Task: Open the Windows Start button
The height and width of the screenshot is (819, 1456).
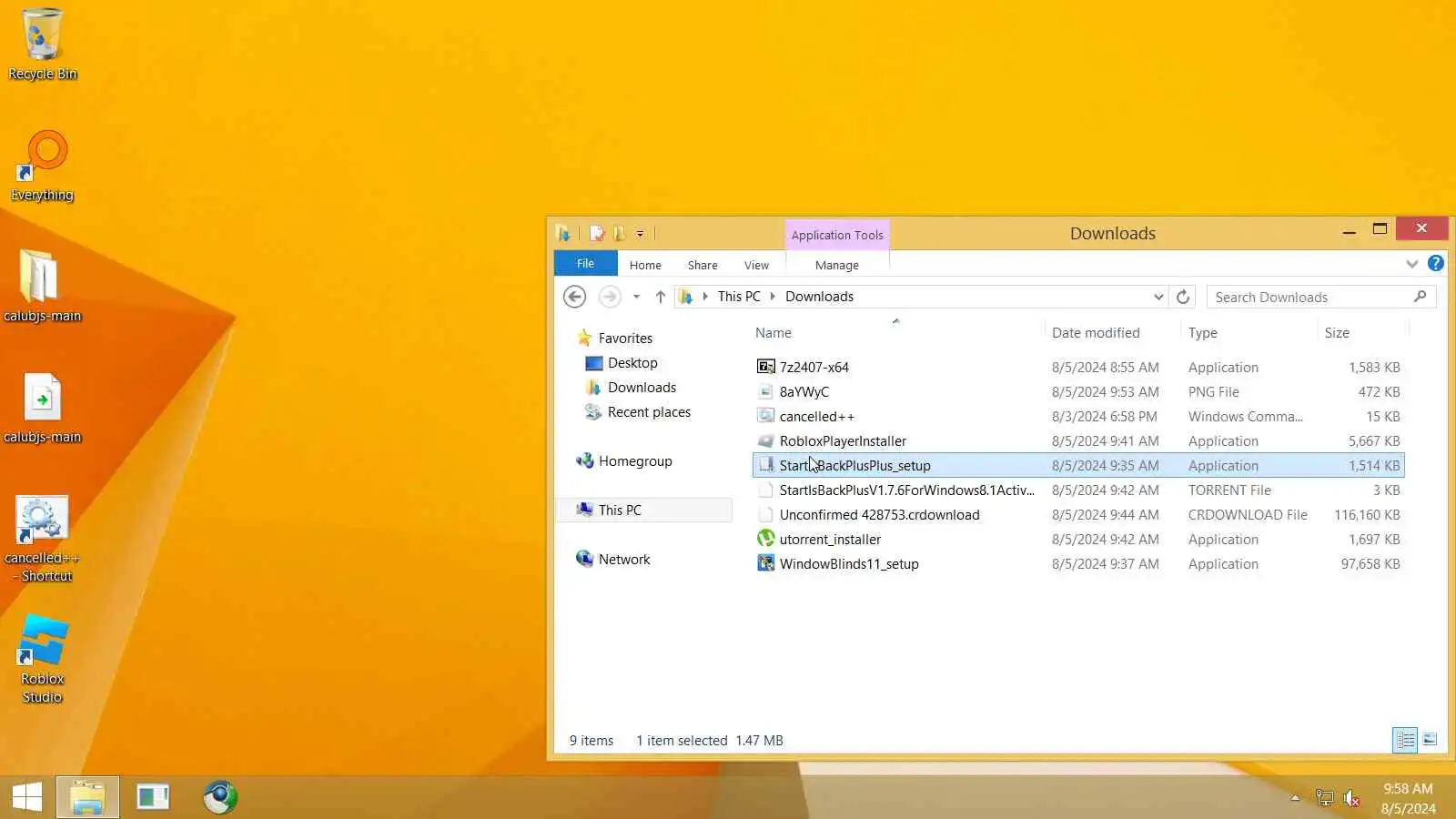Action: point(27,797)
